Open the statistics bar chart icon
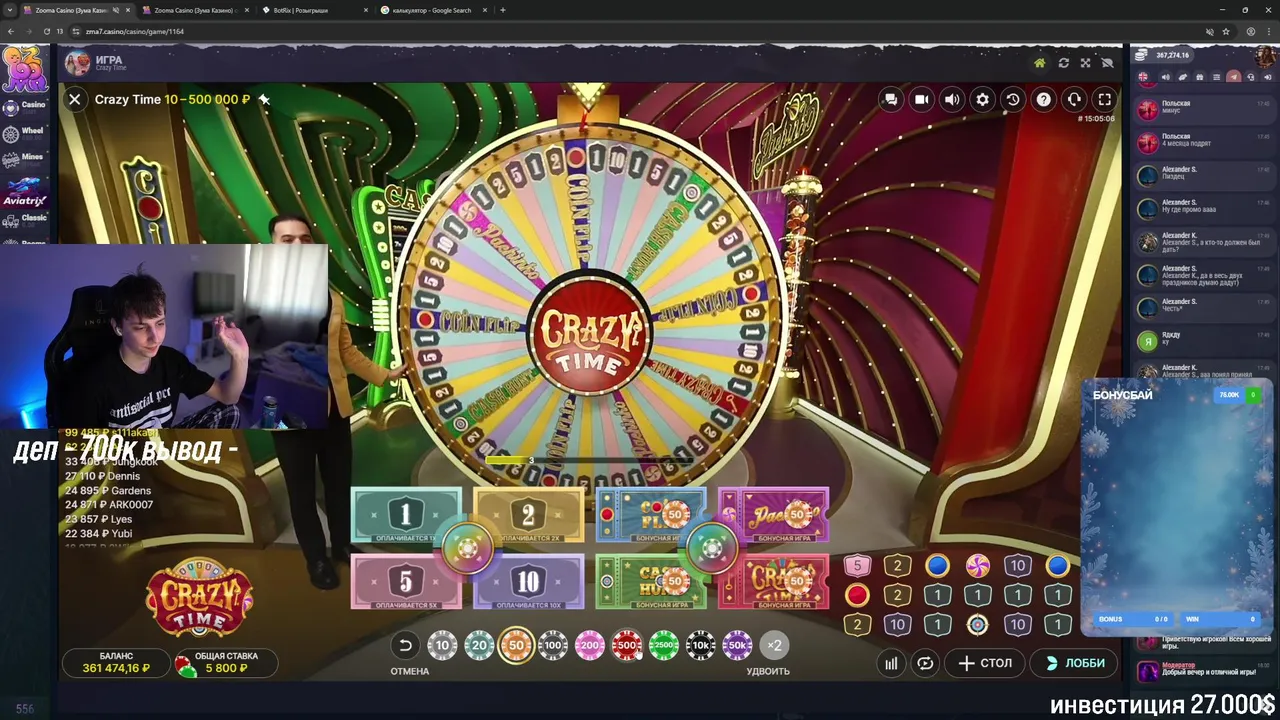 point(891,663)
